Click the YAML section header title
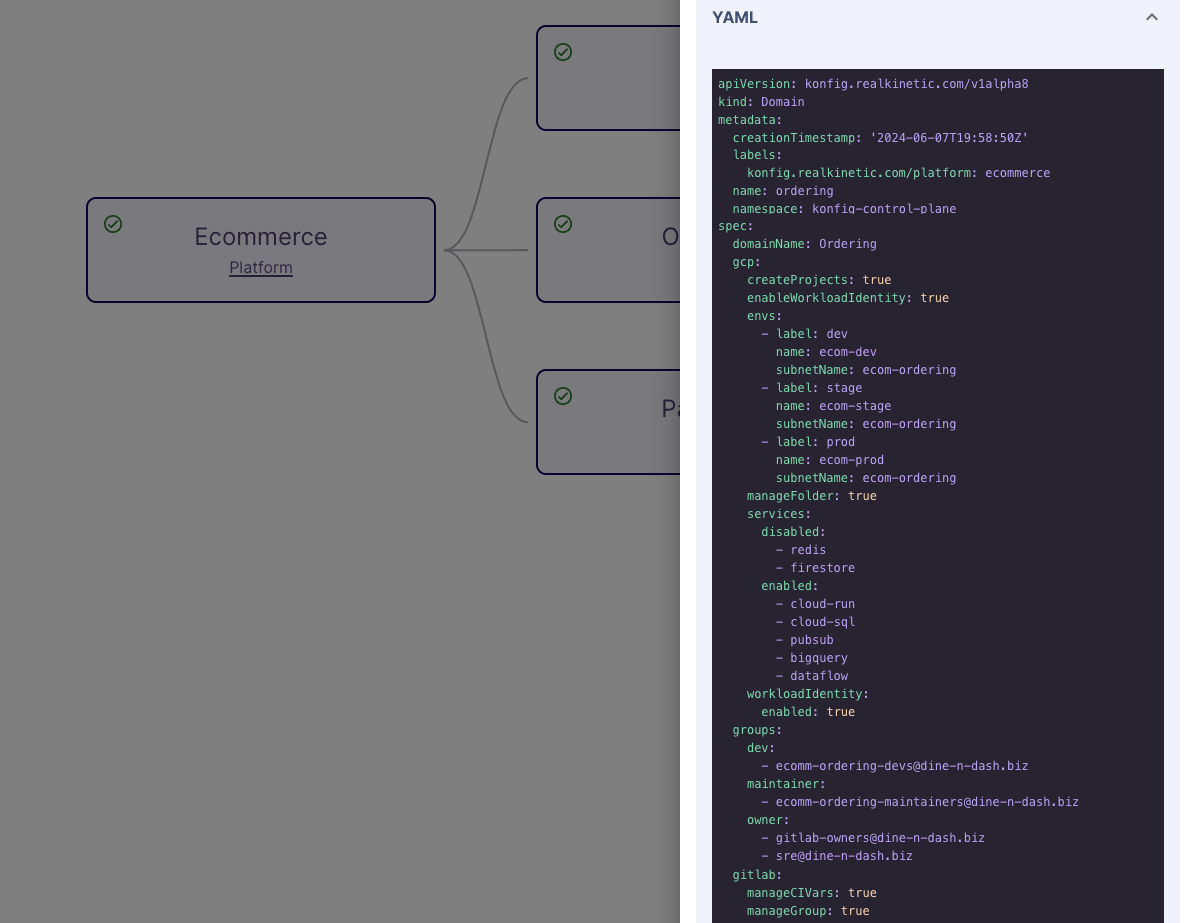The width and height of the screenshot is (1194, 923). [735, 17]
